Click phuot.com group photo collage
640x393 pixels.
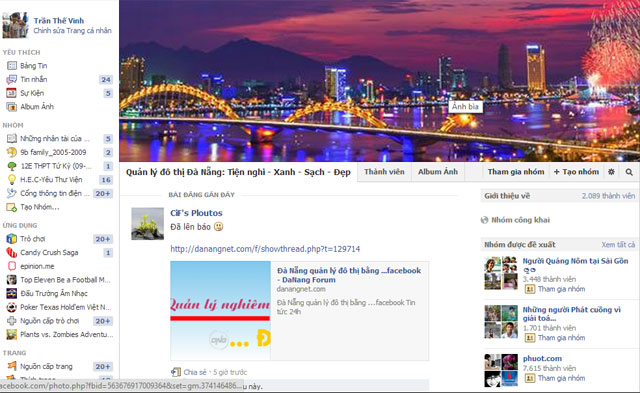point(501,370)
